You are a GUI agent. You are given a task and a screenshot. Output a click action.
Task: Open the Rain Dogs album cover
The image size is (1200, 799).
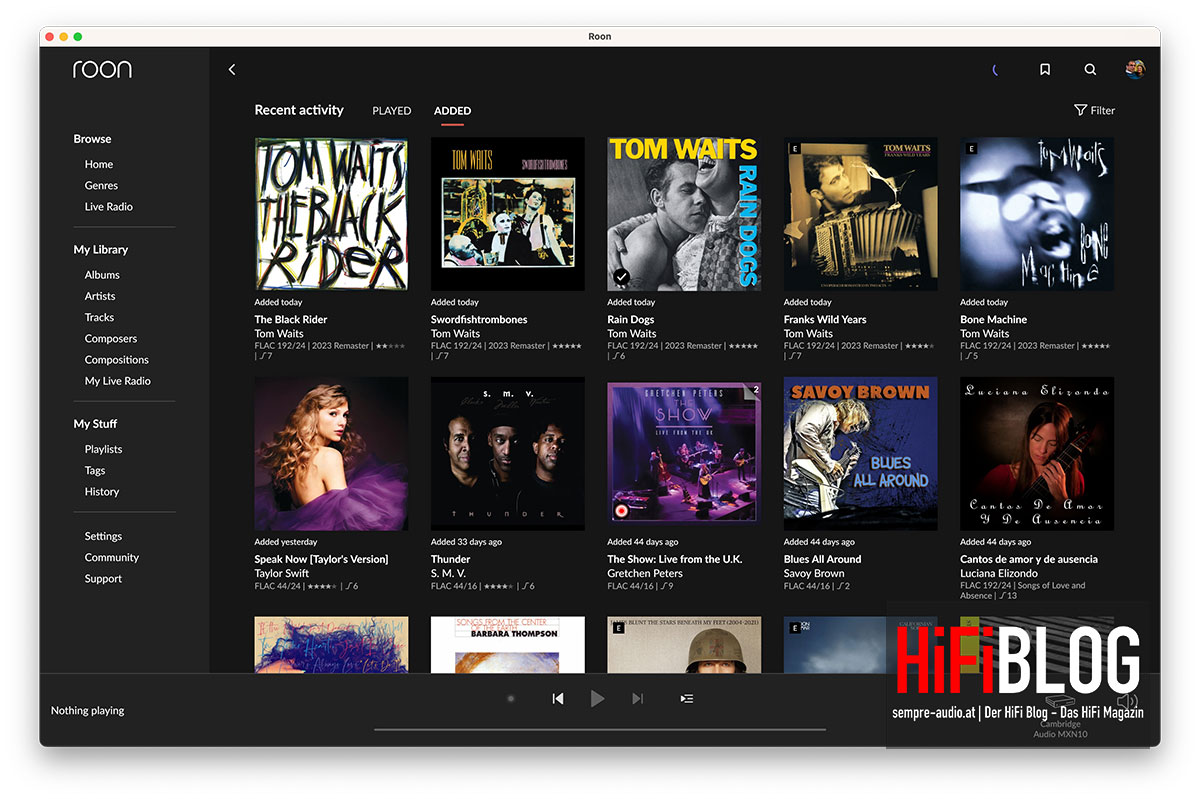684,214
